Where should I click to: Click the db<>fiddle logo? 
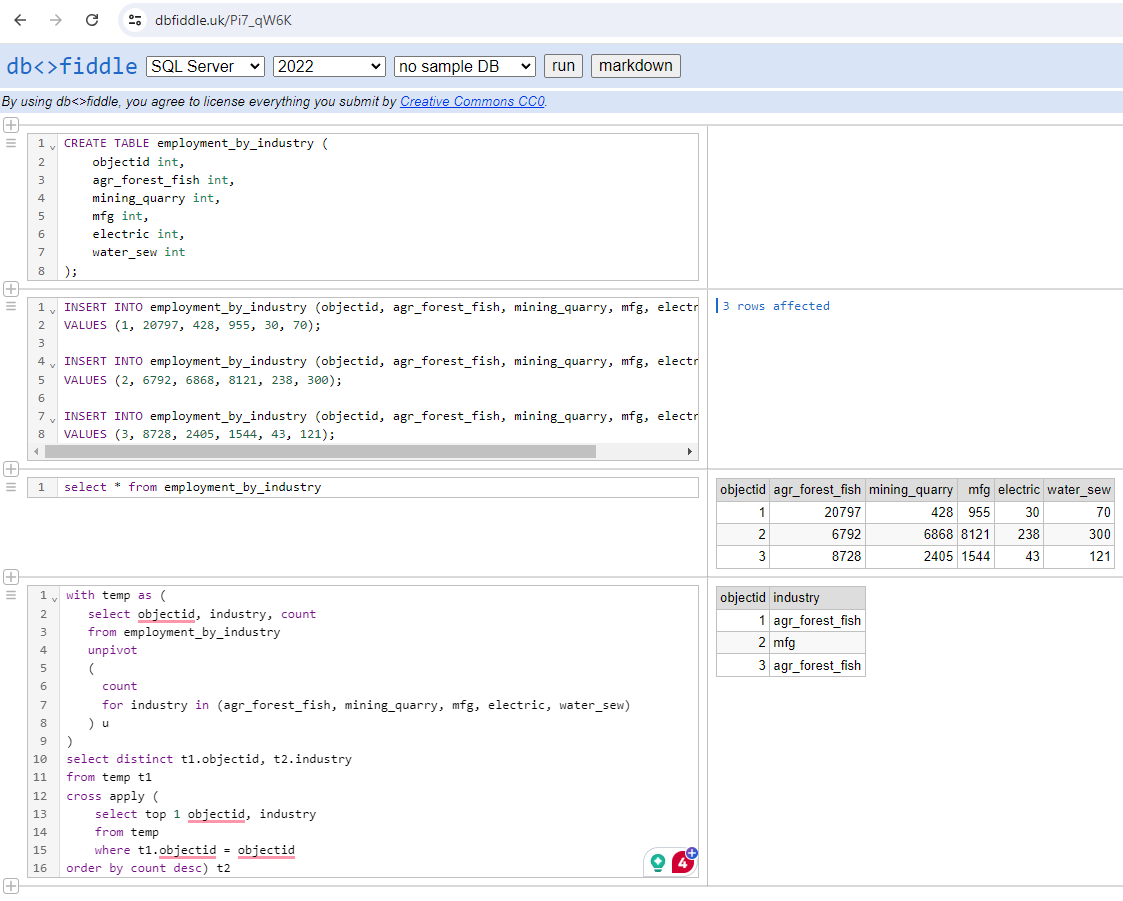click(x=70, y=66)
